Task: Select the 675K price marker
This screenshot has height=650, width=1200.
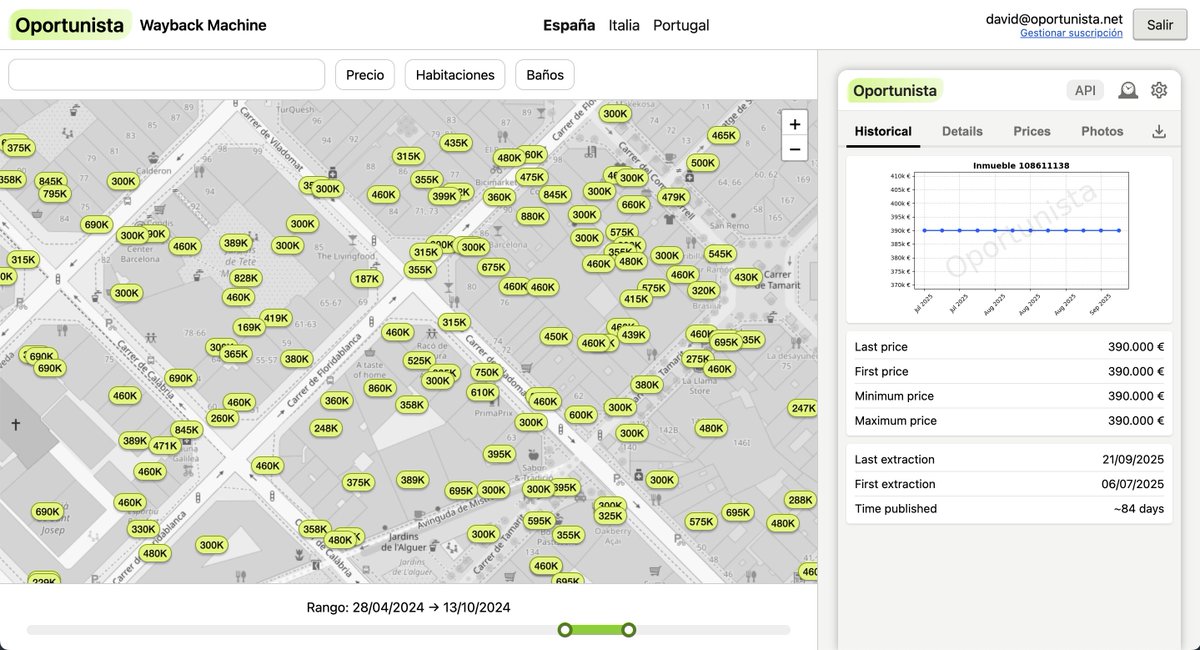Action: pyautogui.click(x=493, y=267)
